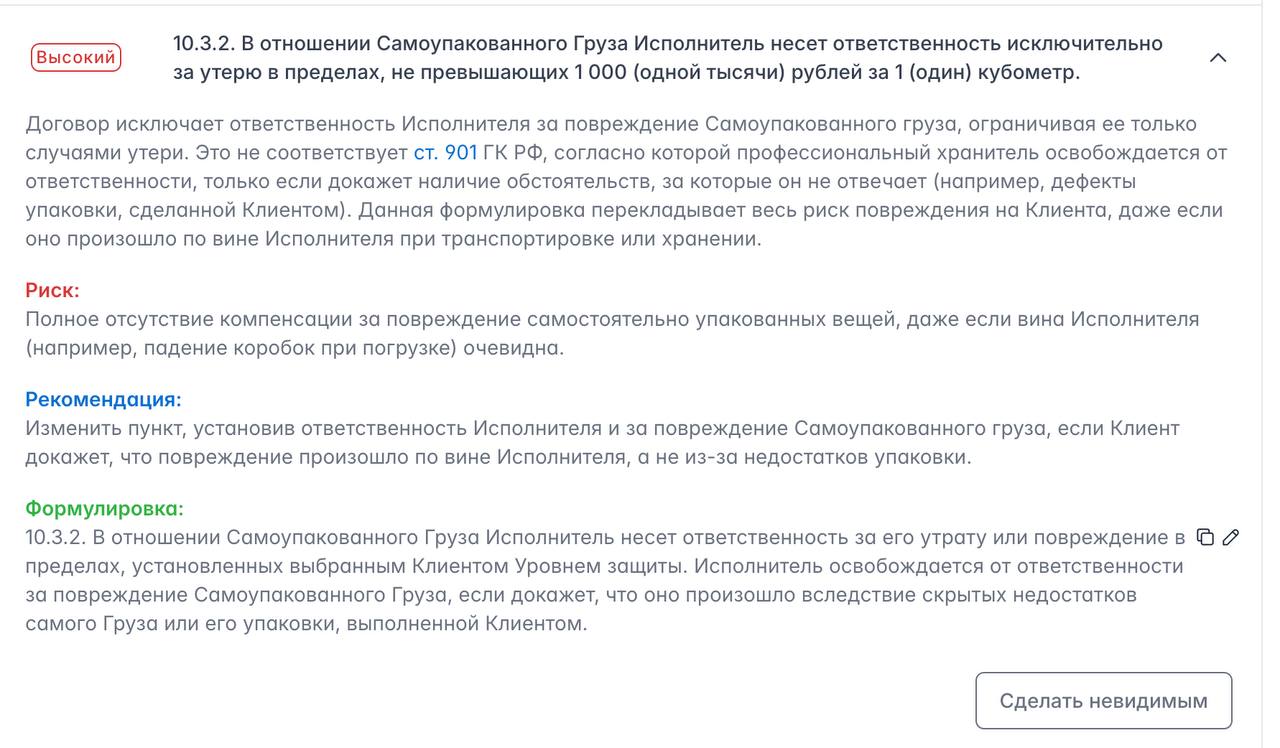
Task: Collapse clause 10.3.2 with the chevron
Action: pos(1218,58)
